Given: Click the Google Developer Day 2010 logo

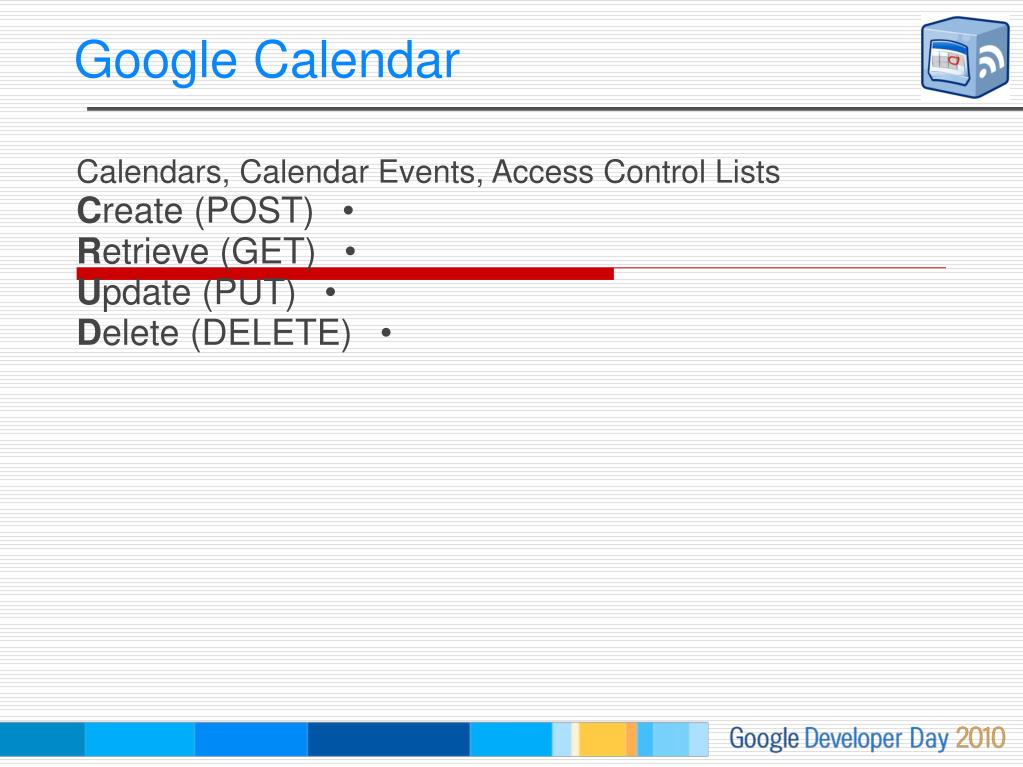Looking at the screenshot, I should (x=867, y=738).
